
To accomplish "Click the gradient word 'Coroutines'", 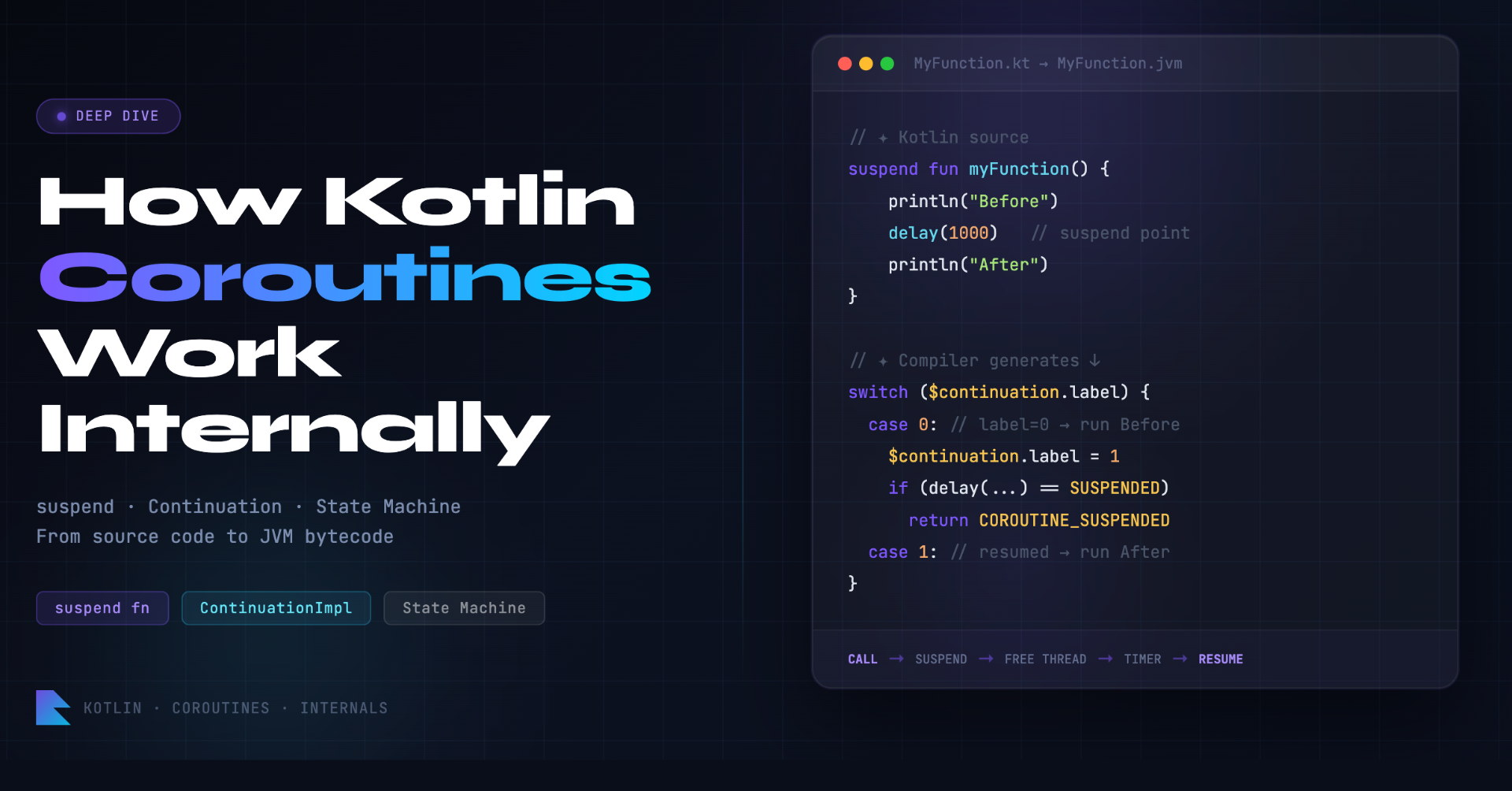I will point(345,276).
